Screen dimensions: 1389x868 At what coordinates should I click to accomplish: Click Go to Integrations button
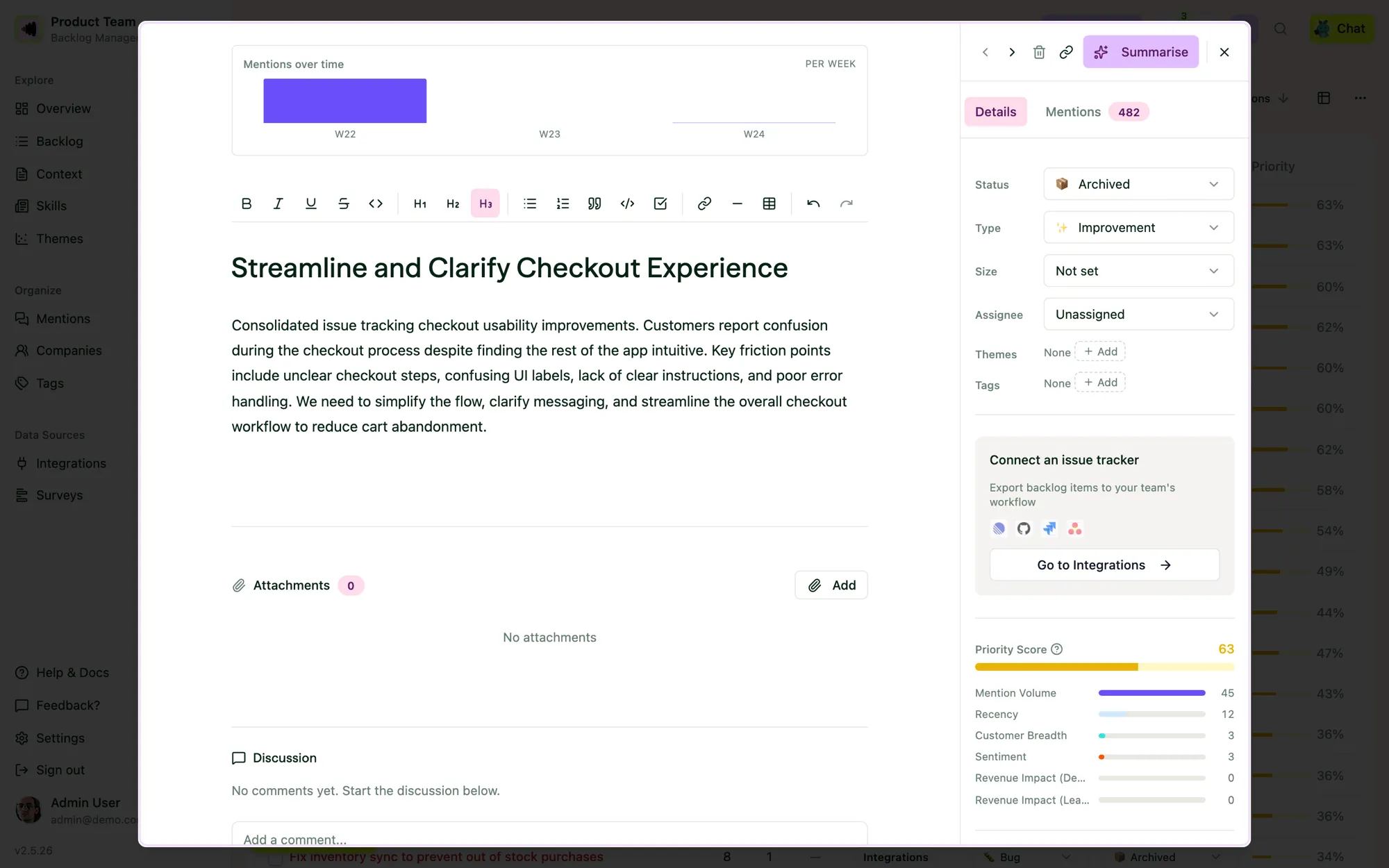pos(1104,565)
